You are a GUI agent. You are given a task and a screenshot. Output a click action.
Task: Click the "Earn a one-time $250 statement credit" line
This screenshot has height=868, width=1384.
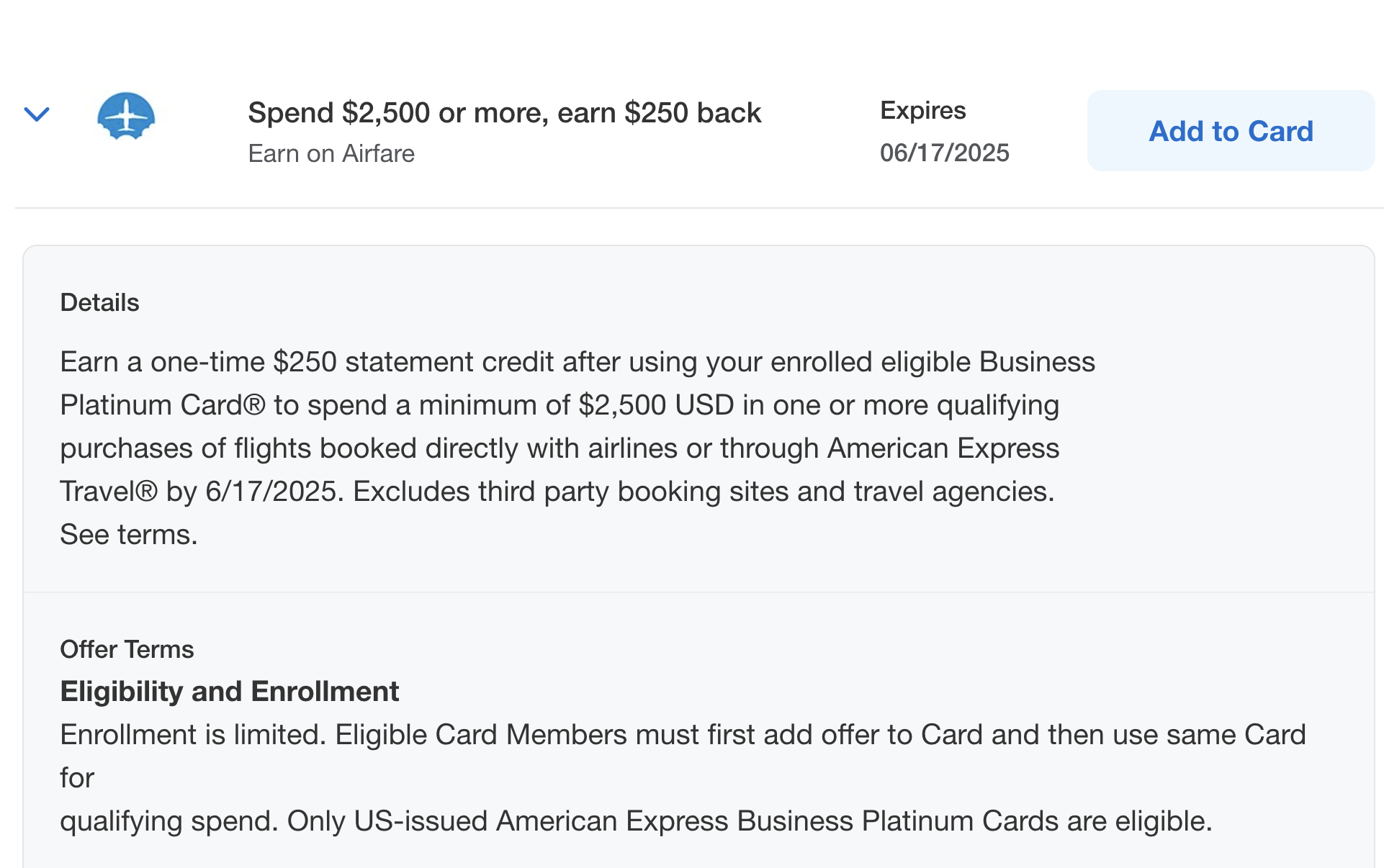(x=577, y=362)
